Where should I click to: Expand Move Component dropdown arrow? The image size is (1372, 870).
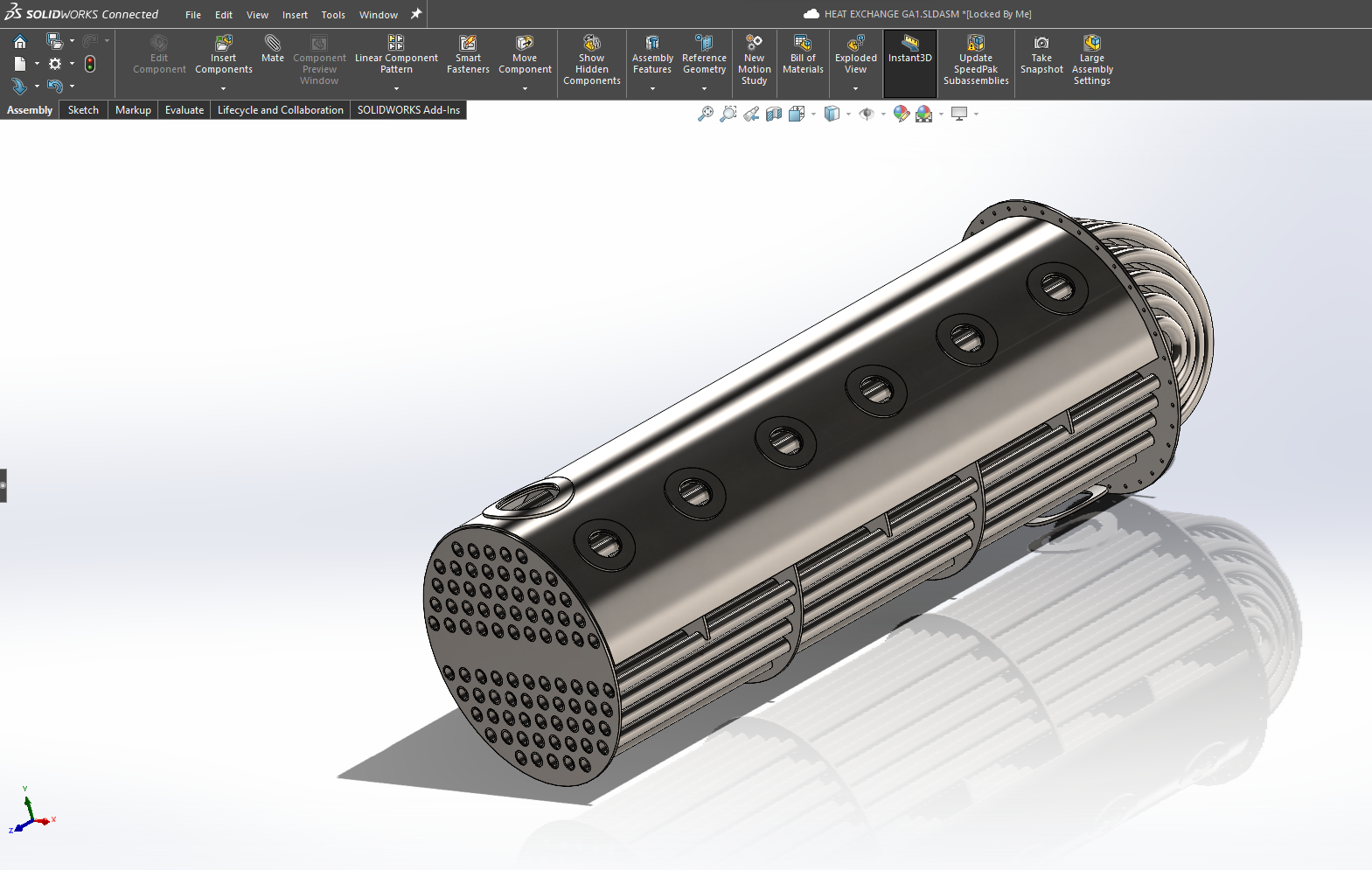pyautogui.click(x=525, y=88)
